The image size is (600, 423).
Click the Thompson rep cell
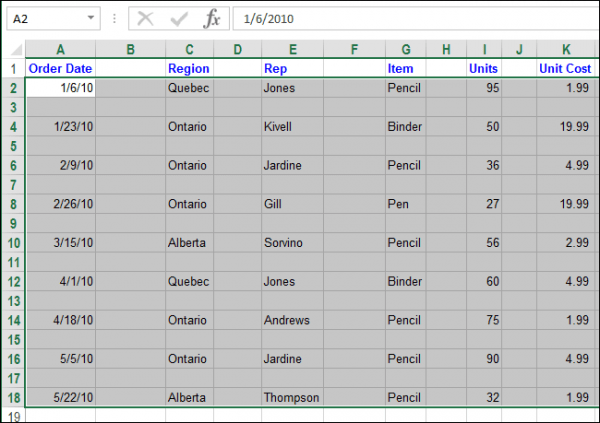(293, 397)
